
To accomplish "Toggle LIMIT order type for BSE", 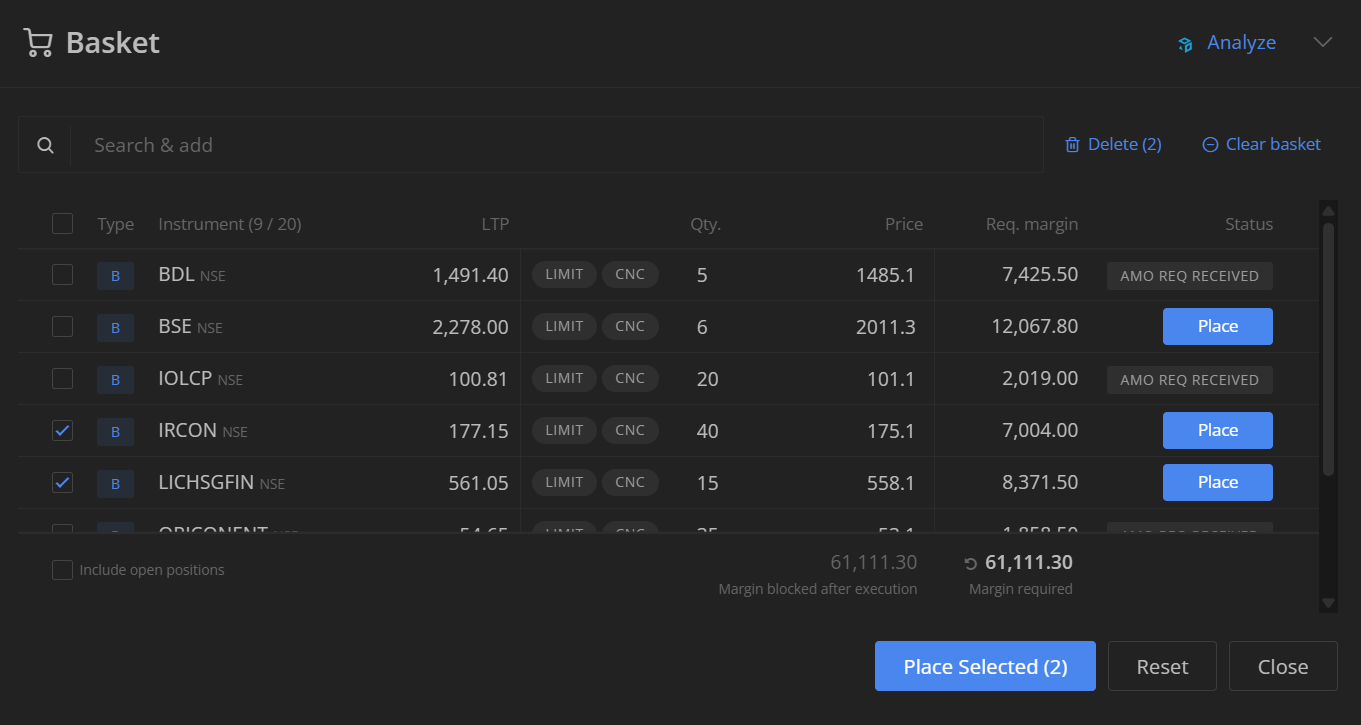I will (x=564, y=326).
